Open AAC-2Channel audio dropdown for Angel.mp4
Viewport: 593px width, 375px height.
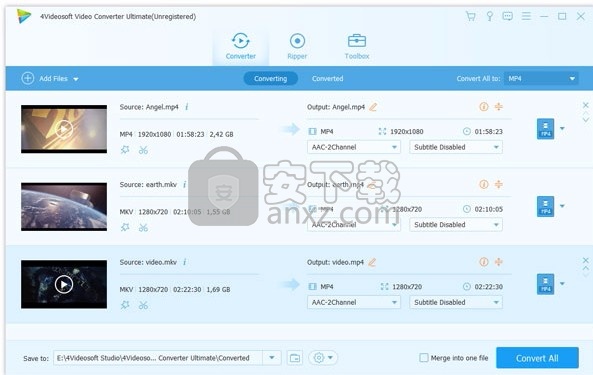pos(354,147)
